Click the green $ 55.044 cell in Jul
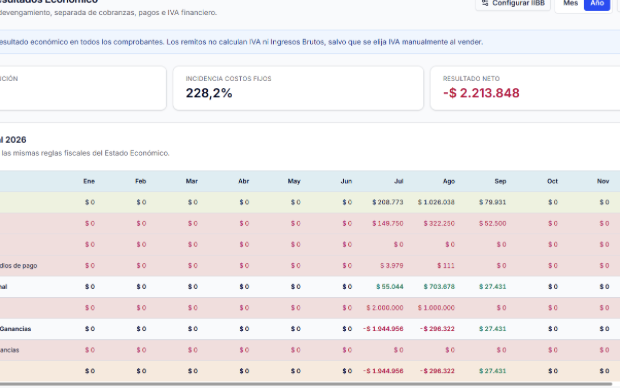 [390, 287]
